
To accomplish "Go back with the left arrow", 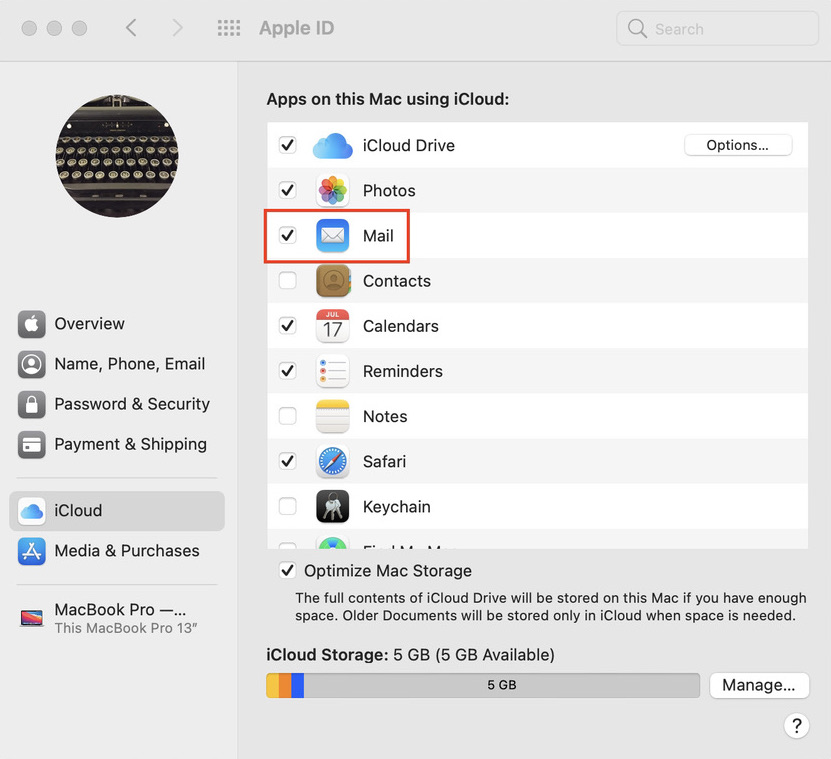I will click(x=131, y=28).
